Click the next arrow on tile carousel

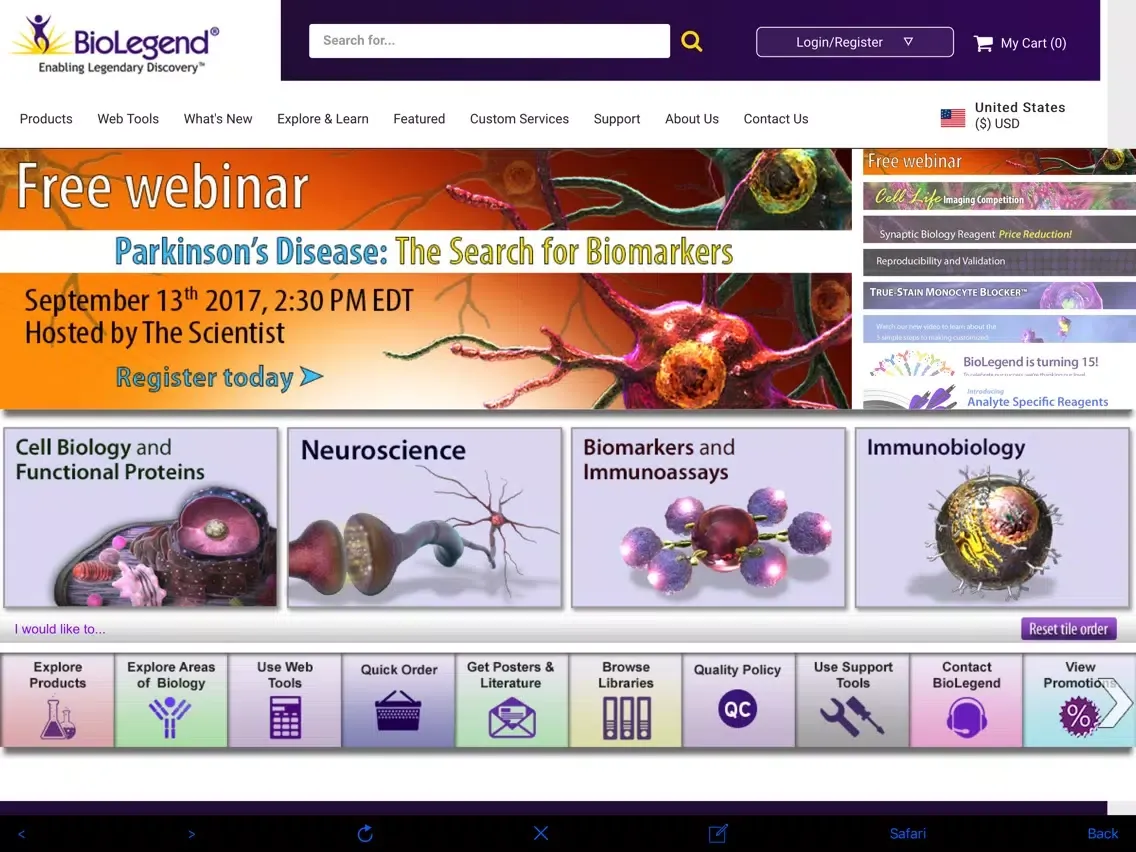click(1116, 701)
